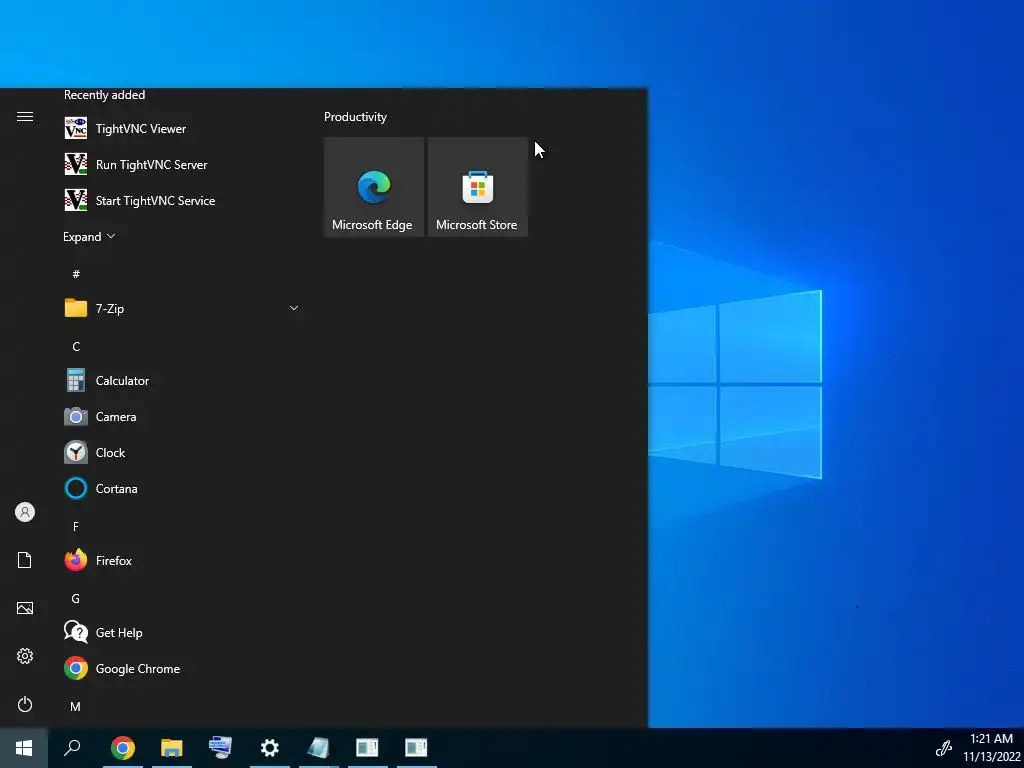
Task: Open the taskbar Search magnifier
Action: click(72, 748)
